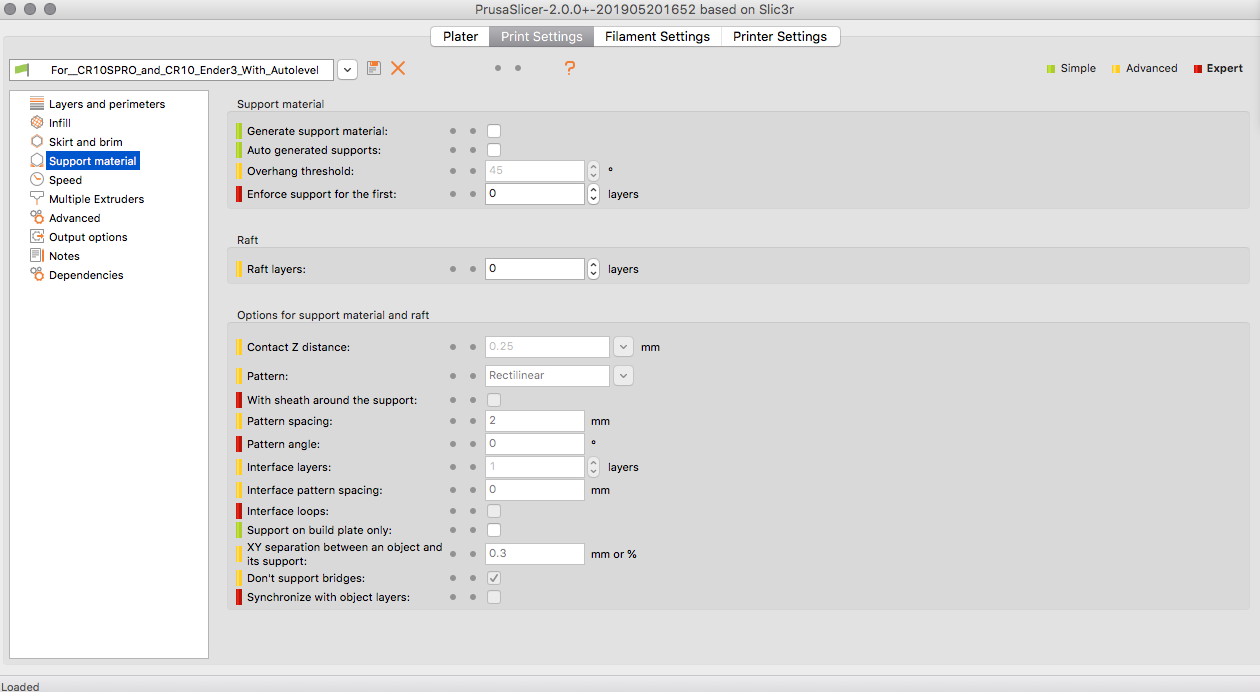Uncheck Don't support bridges
Image resolution: width=1260 pixels, height=692 pixels.
tap(493, 577)
